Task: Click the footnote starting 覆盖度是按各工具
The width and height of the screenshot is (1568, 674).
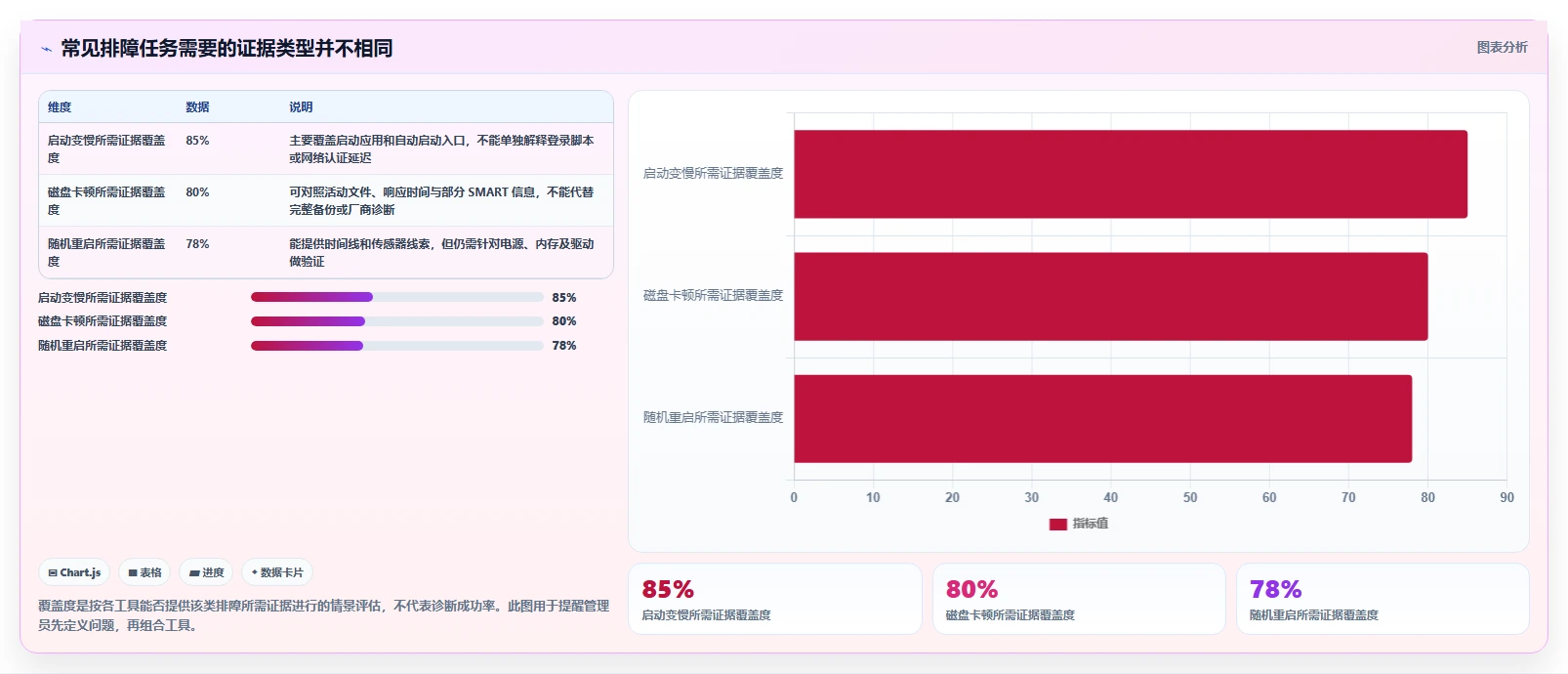Action: [323, 615]
